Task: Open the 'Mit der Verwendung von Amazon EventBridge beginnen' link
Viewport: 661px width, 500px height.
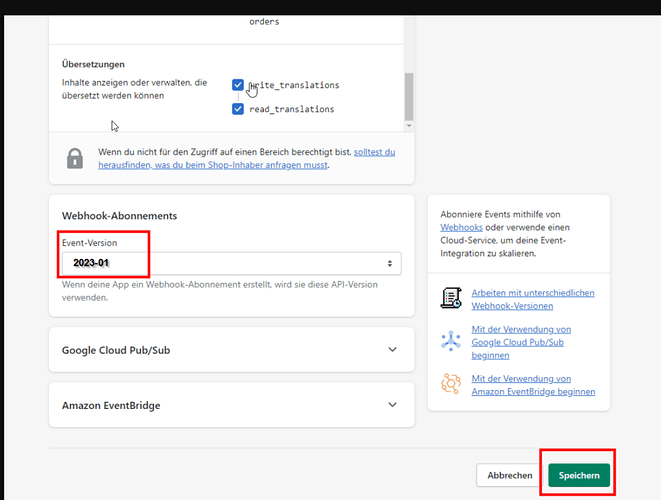Action: click(533, 385)
